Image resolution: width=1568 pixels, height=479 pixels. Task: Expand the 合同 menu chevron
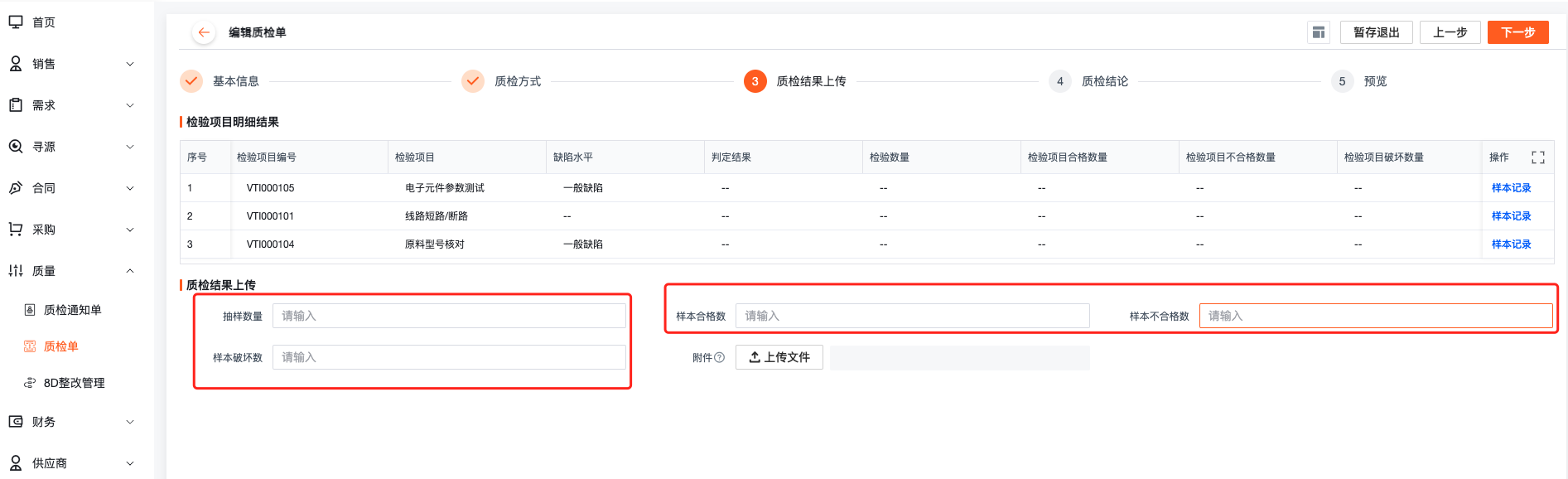pos(130,188)
